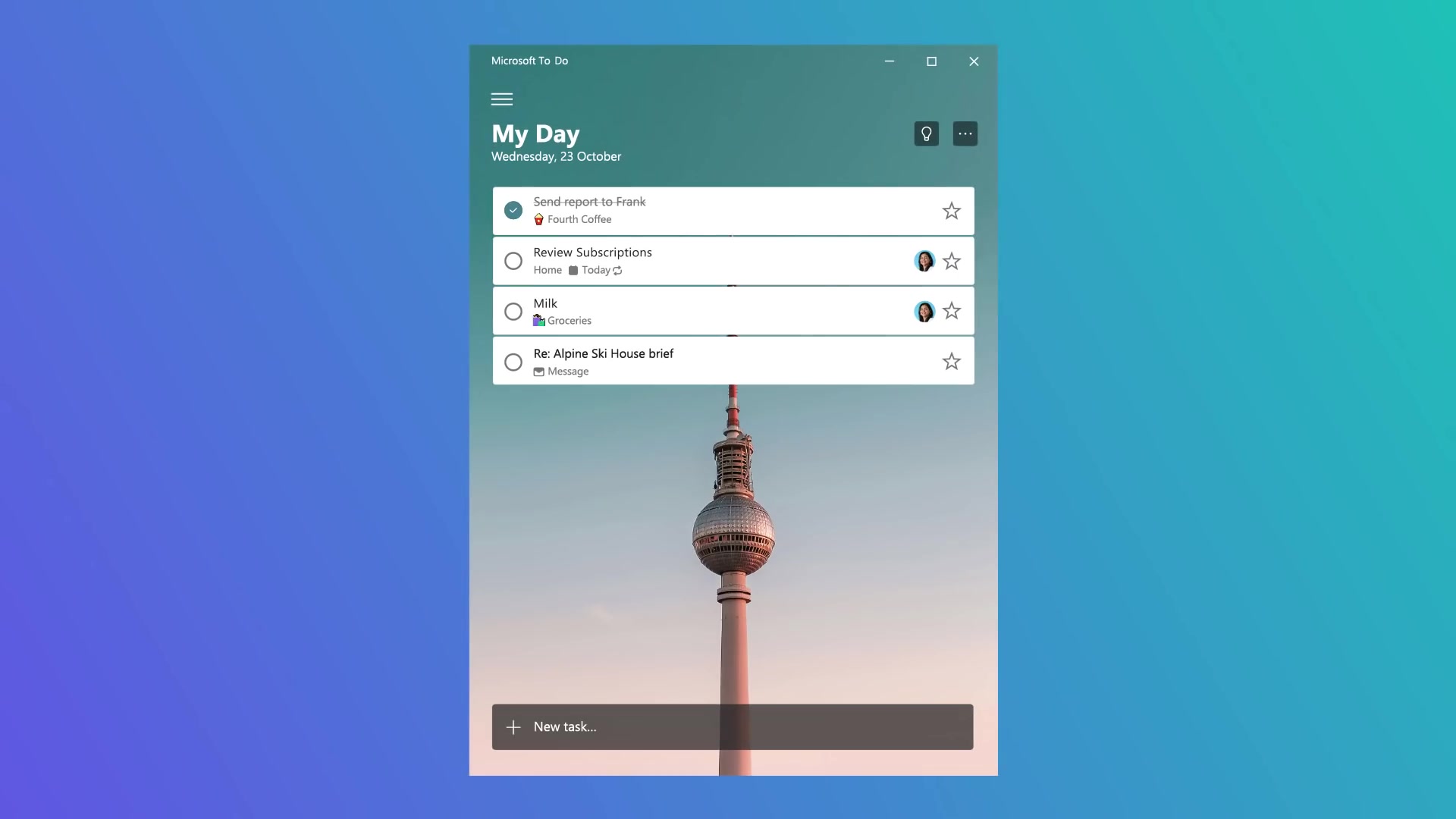Open My Day suggestions lightbulb
Image resolution: width=1456 pixels, height=819 pixels.
(x=926, y=133)
